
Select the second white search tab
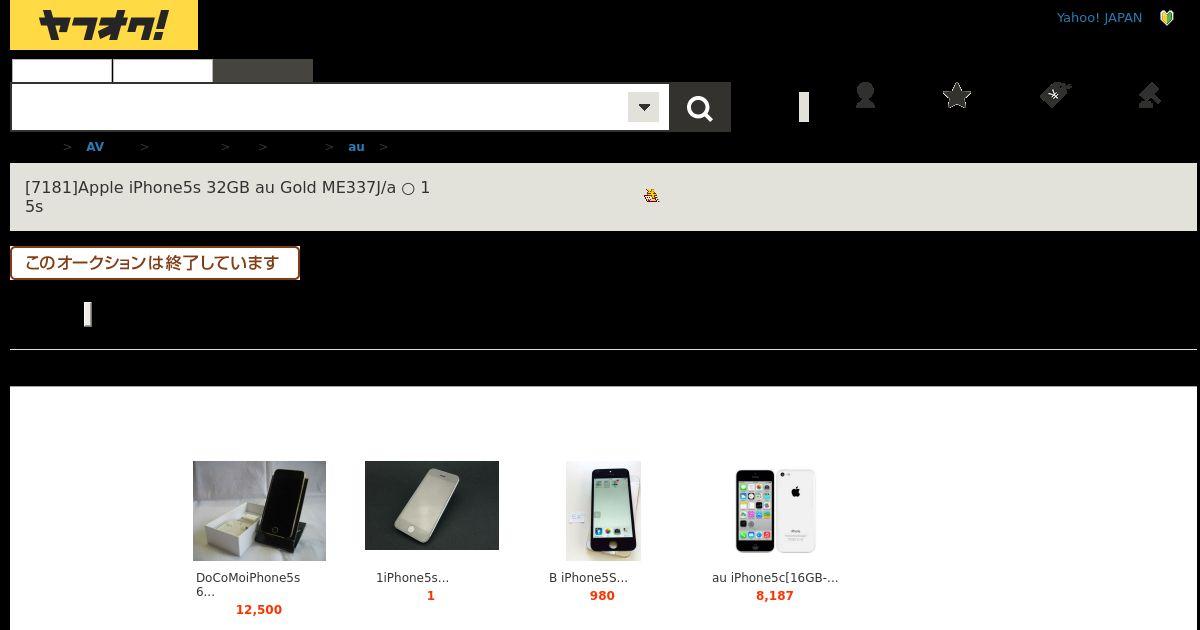click(163, 71)
